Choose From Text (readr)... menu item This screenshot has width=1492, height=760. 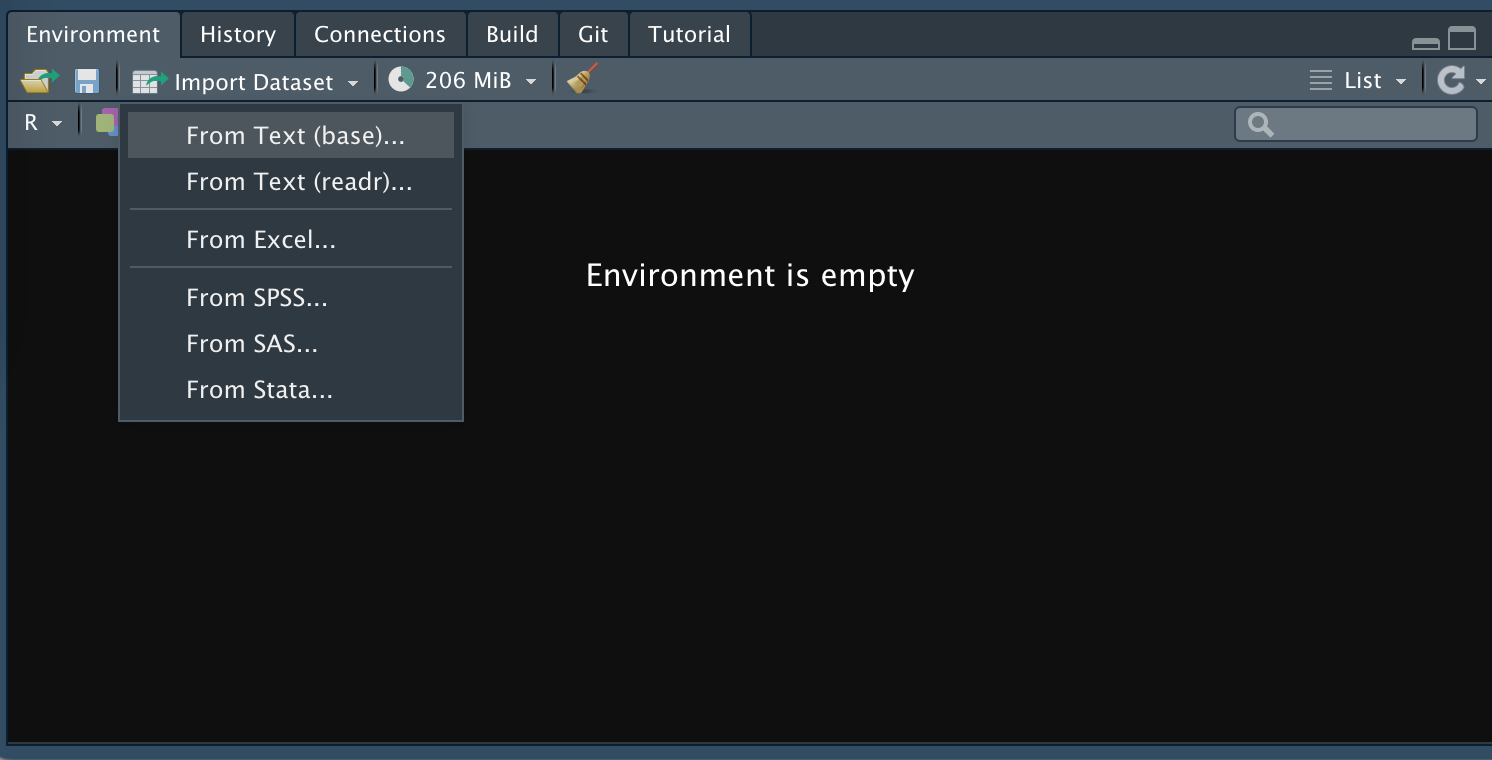(x=299, y=182)
